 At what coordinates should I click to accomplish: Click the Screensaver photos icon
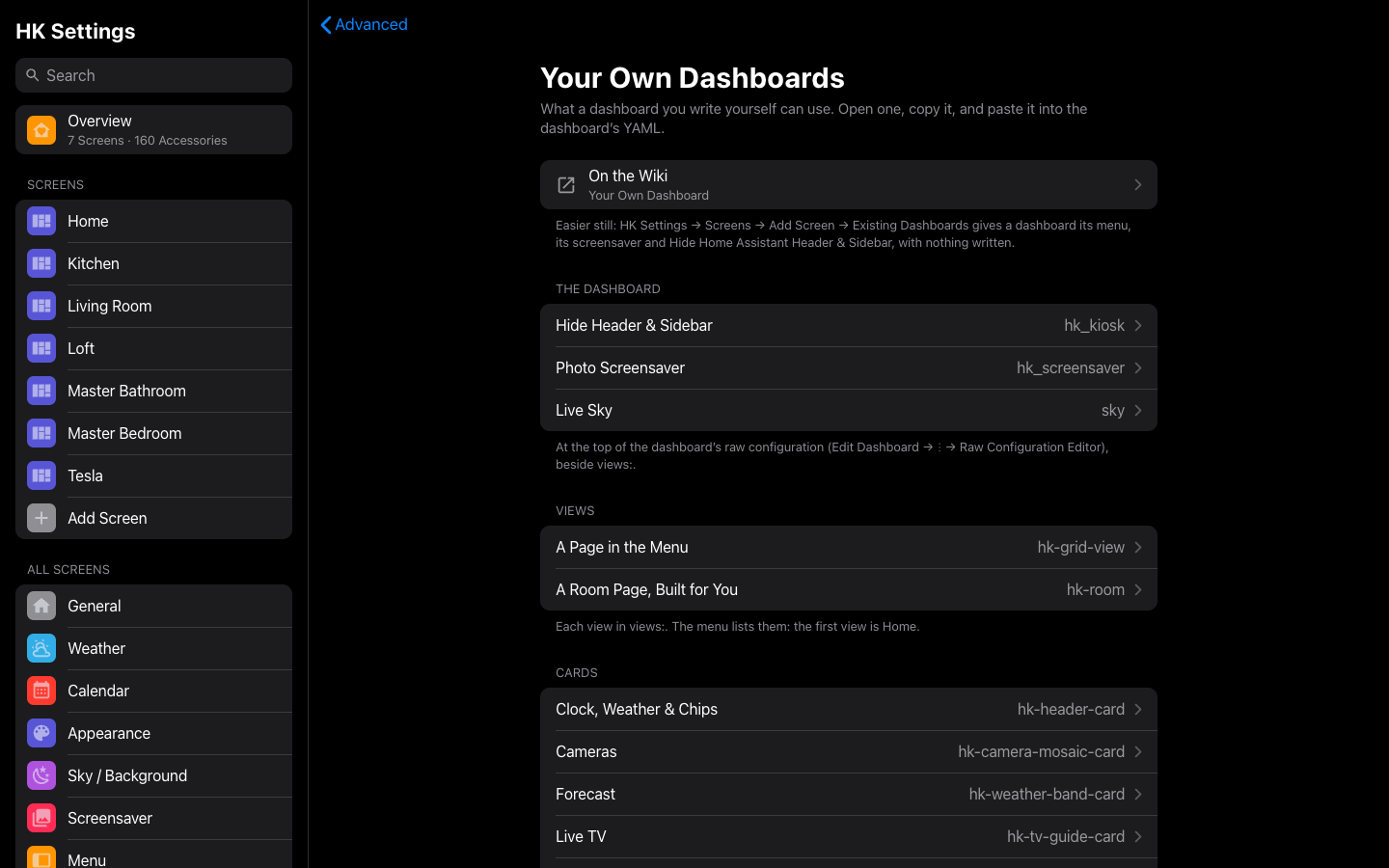point(41,818)
